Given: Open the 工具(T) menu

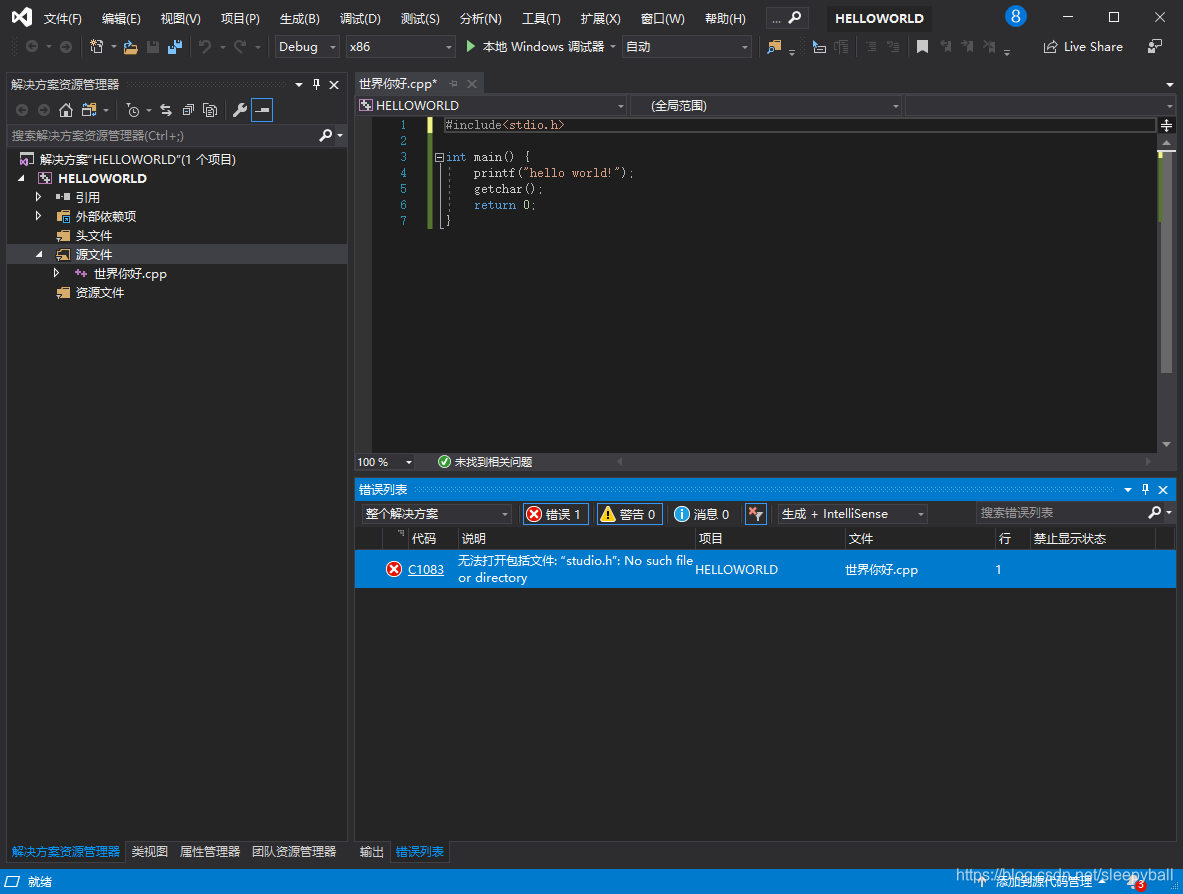Looking at the screenshot, I should 541,18.
